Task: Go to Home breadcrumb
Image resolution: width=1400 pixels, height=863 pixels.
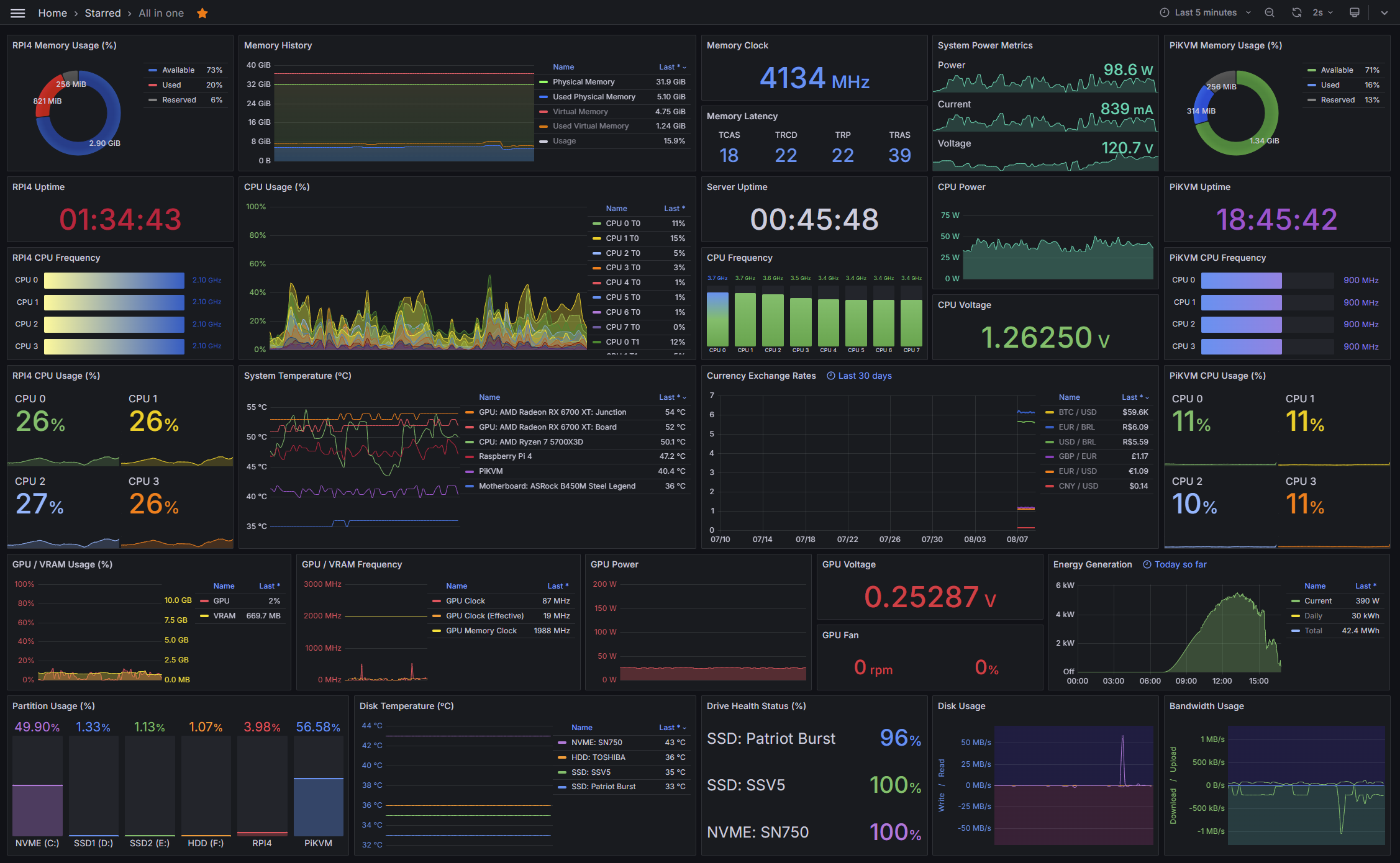Action: (53, 13)
